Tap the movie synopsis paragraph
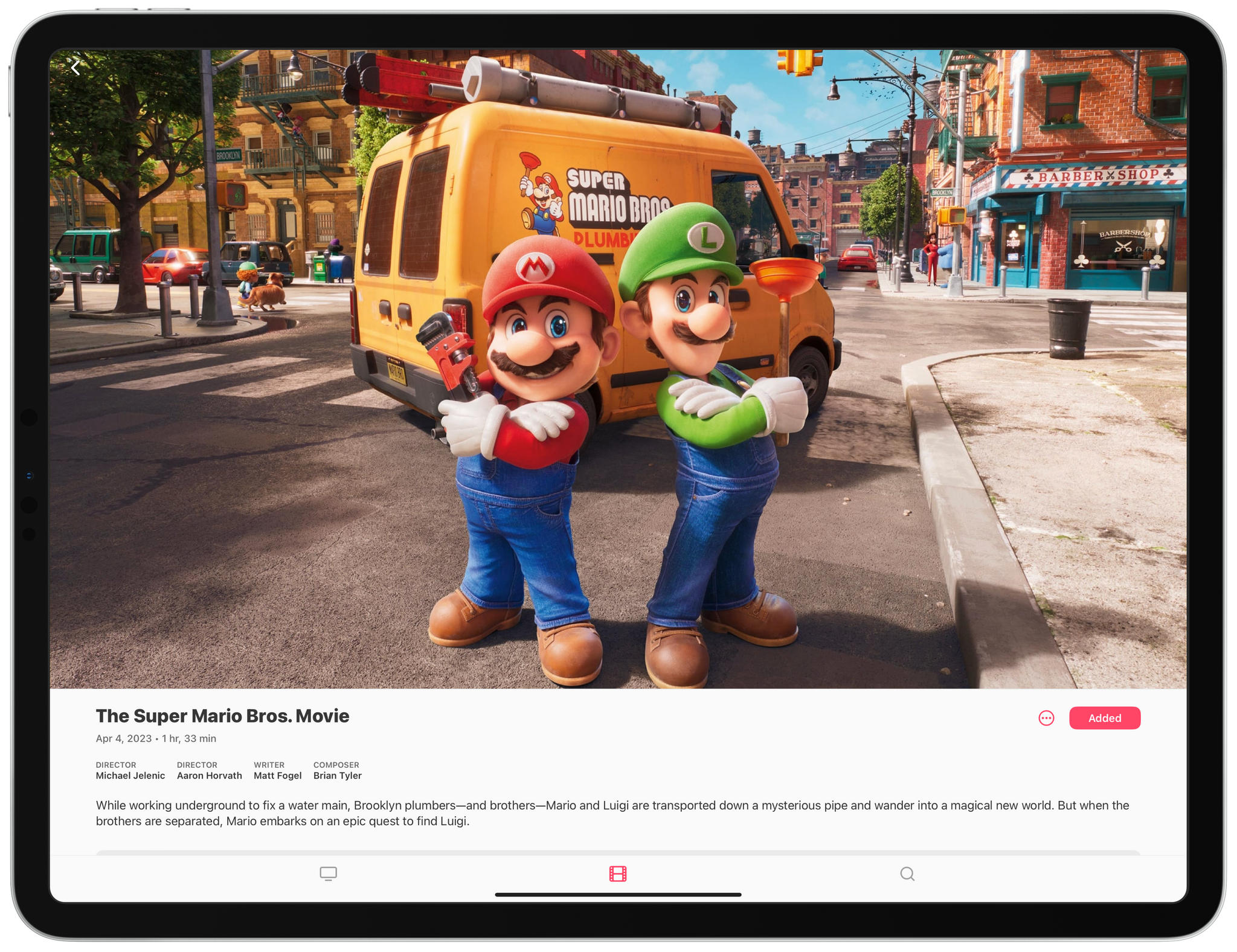The height and width of the screenshot is (952, 1237). pos(612,813)
